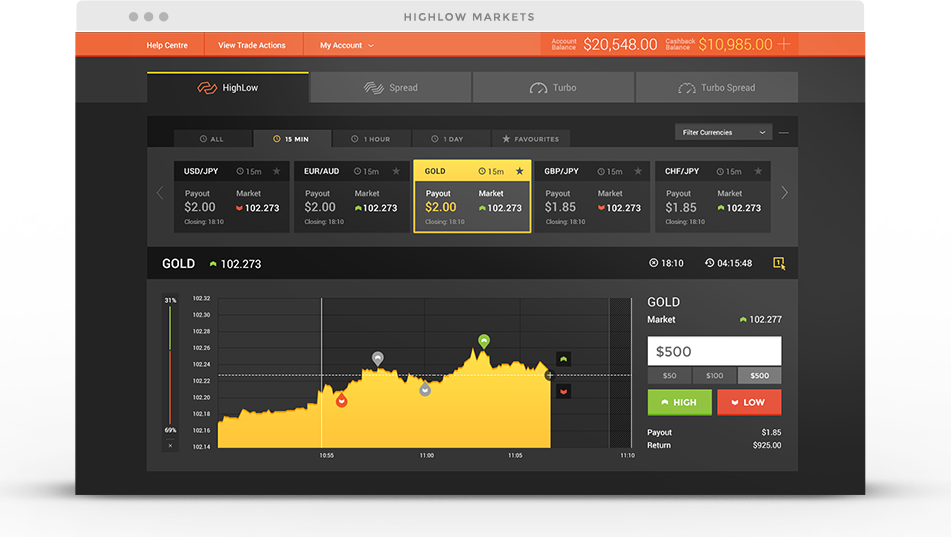Click the red down marker on chart
The image size is (951, 537).
click(341, 401)
